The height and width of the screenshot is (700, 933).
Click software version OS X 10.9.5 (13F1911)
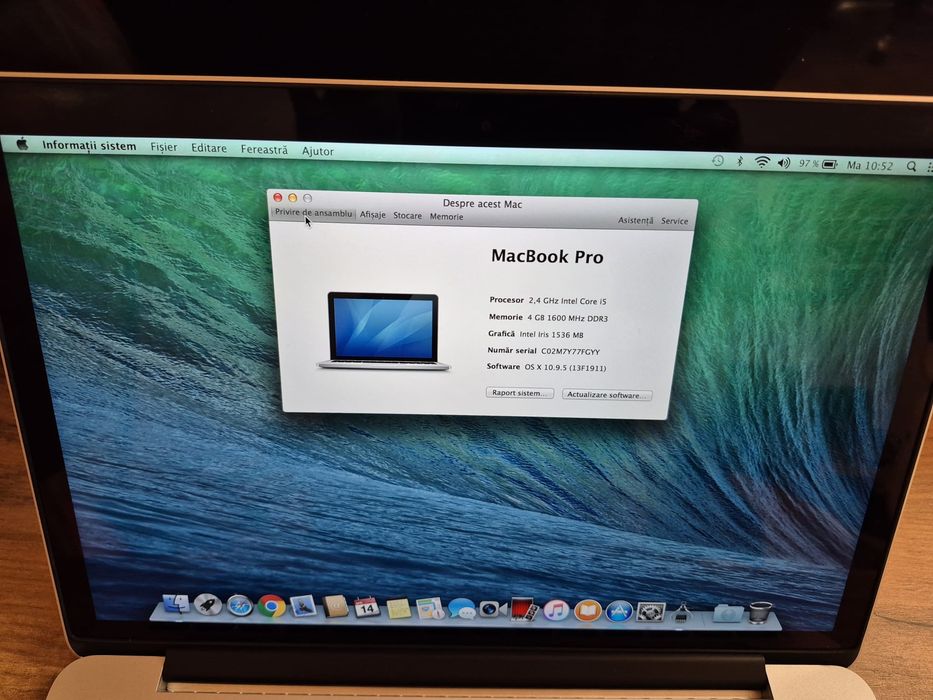tap(565, 368)
